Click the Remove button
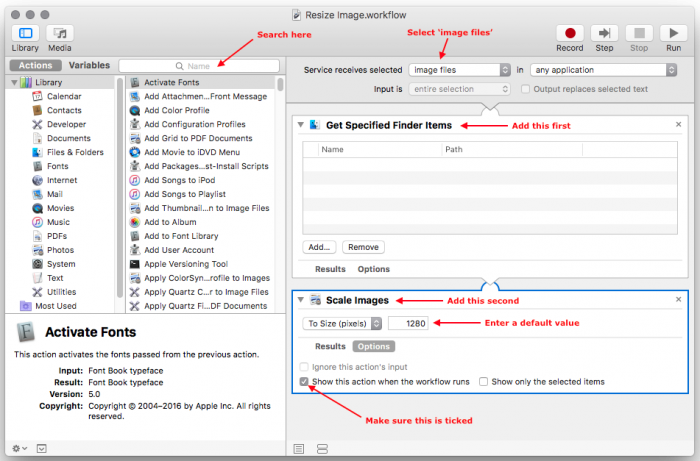The width and height of the screenshot is (700, 461). tap(363, 247)
